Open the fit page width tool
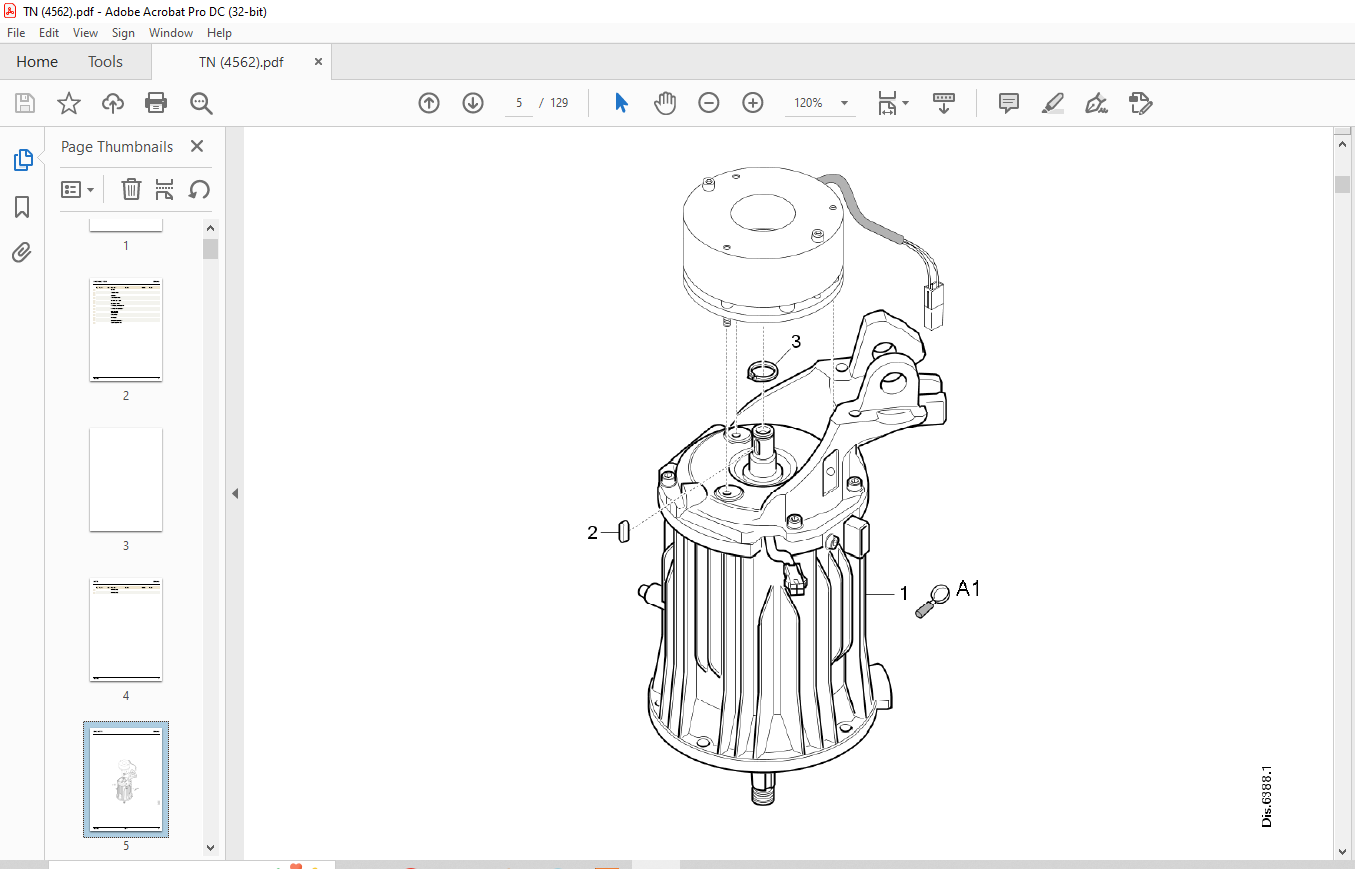 coord(887,103)
